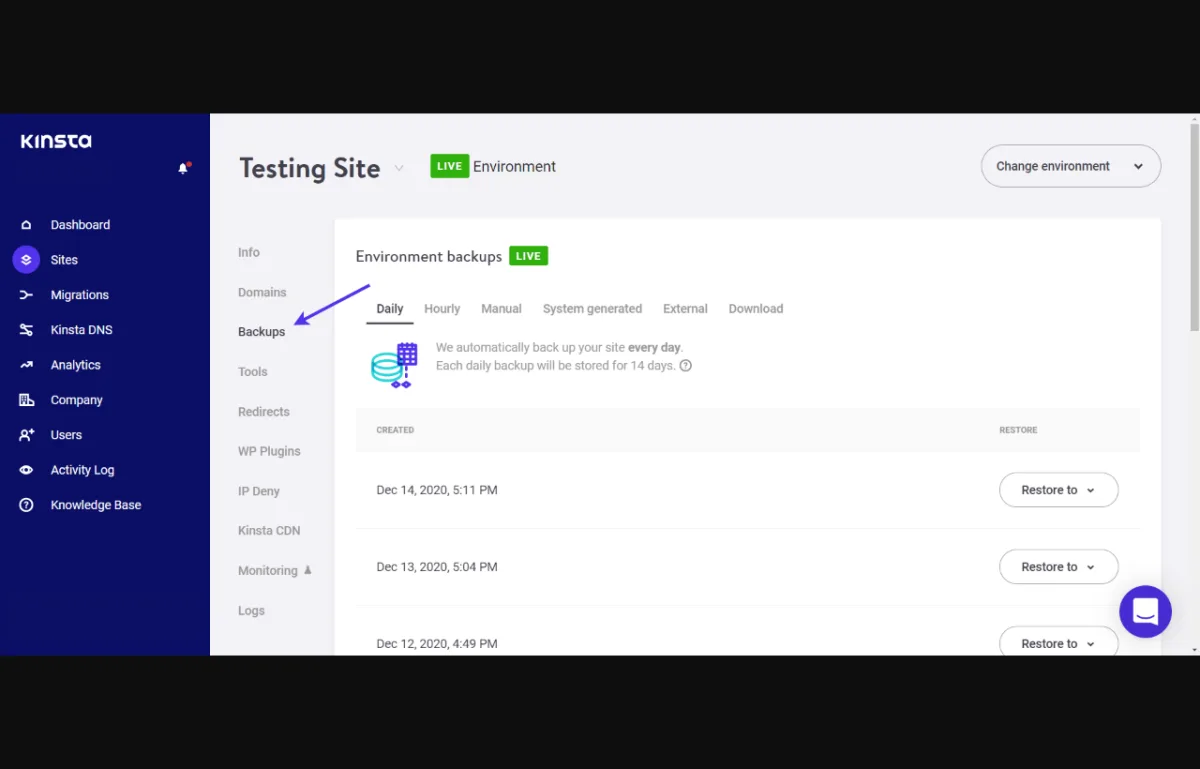Open Dashboard in the sidebar

tap(80, 225)
